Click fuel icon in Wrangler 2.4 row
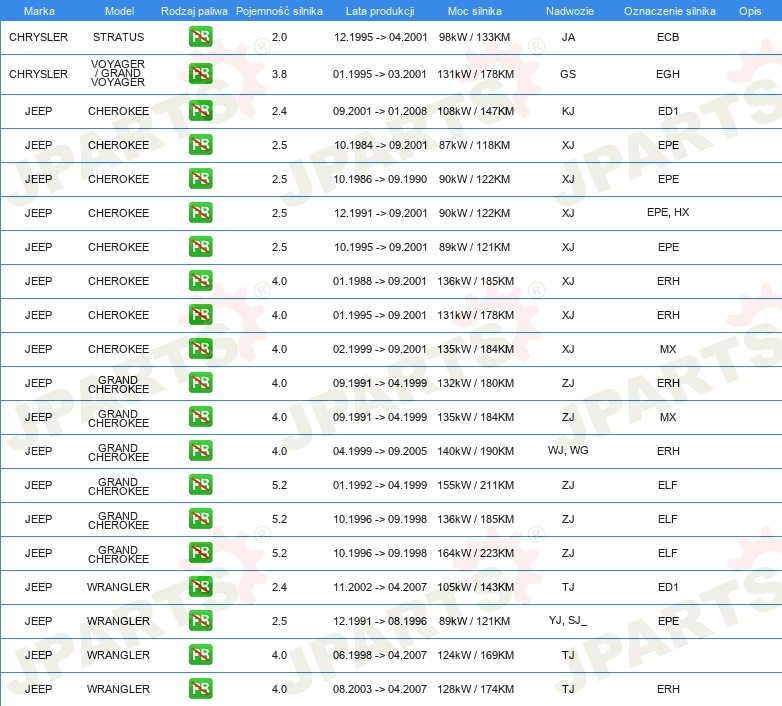The image size is (782, 706). (200, 586)
